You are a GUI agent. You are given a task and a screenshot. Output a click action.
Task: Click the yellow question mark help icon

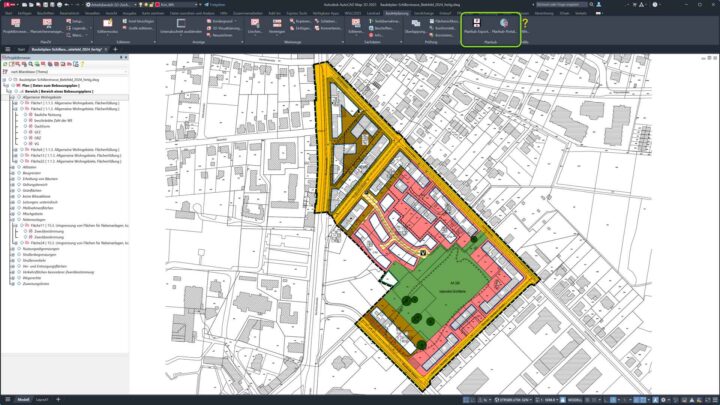click(x=525, y=23)
